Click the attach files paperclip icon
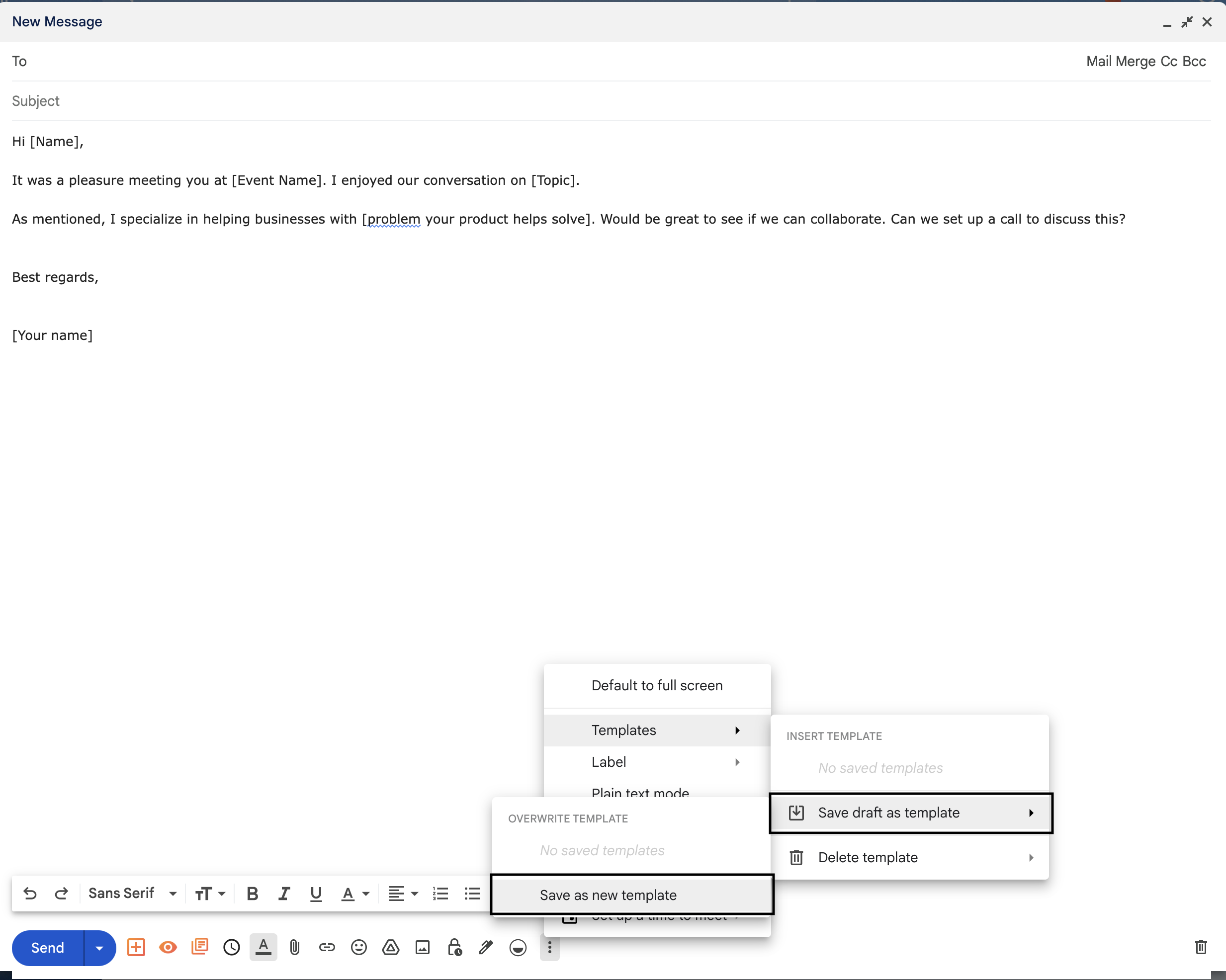Image resolution: width=1226 pixels, height=980 pixels. pos(294,947)
